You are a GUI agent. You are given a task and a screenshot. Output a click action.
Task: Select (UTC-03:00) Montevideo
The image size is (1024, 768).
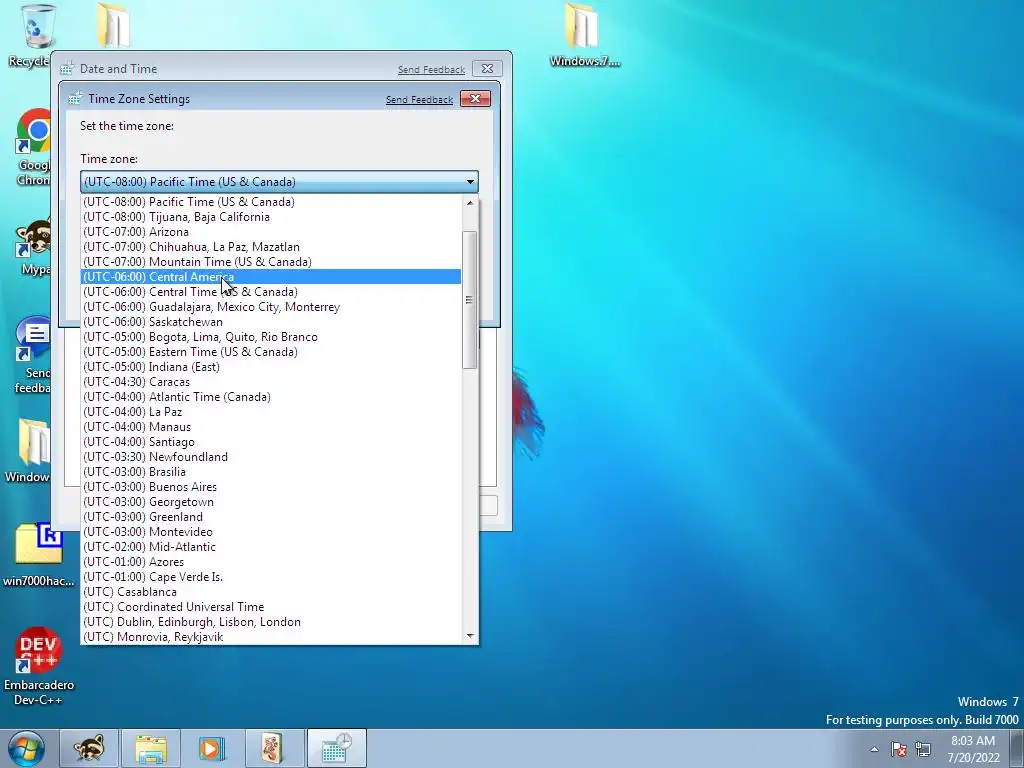[x=271, y=532]
